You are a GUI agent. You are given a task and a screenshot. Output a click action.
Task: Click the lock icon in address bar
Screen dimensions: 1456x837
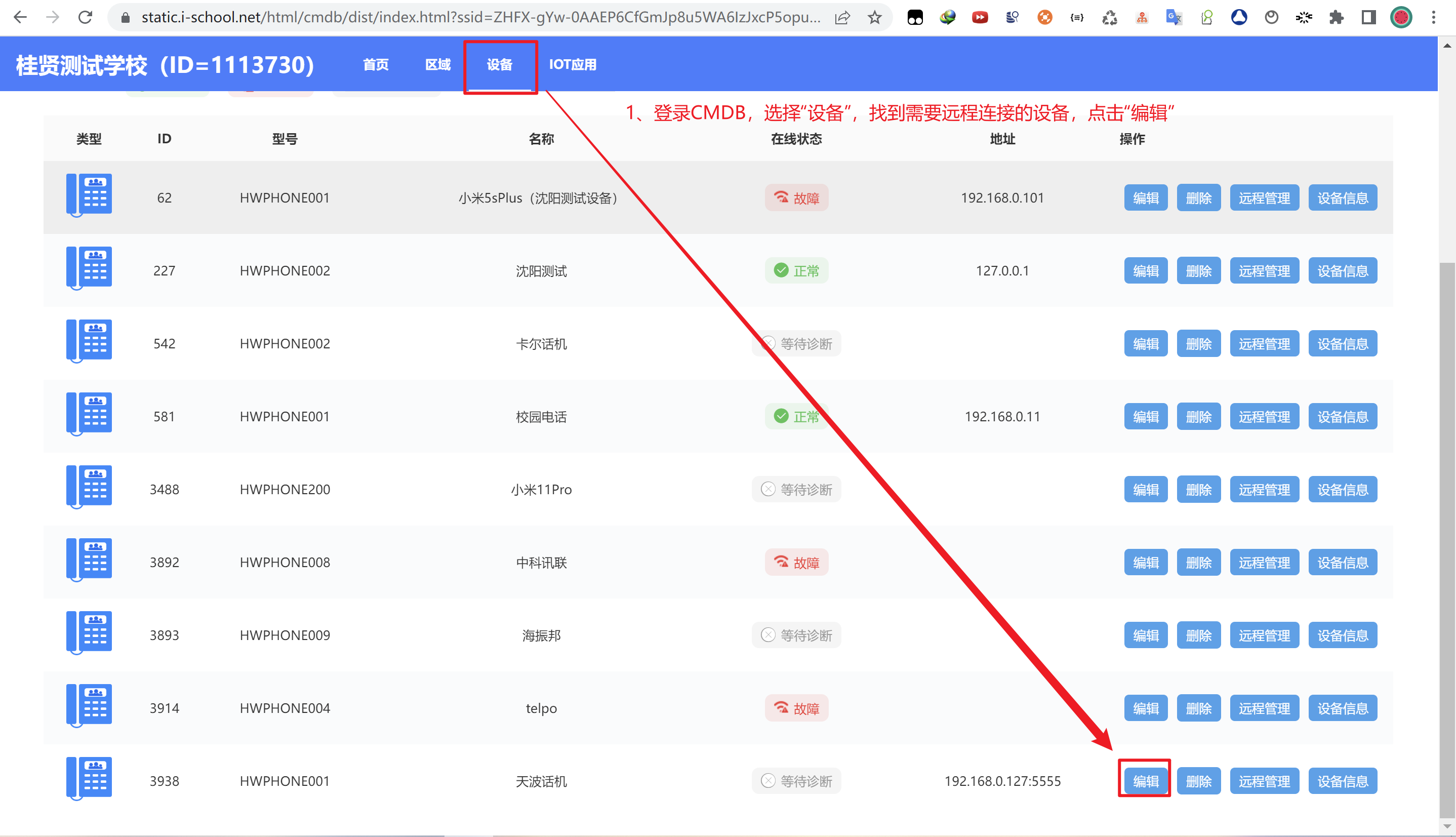[125, 18]
